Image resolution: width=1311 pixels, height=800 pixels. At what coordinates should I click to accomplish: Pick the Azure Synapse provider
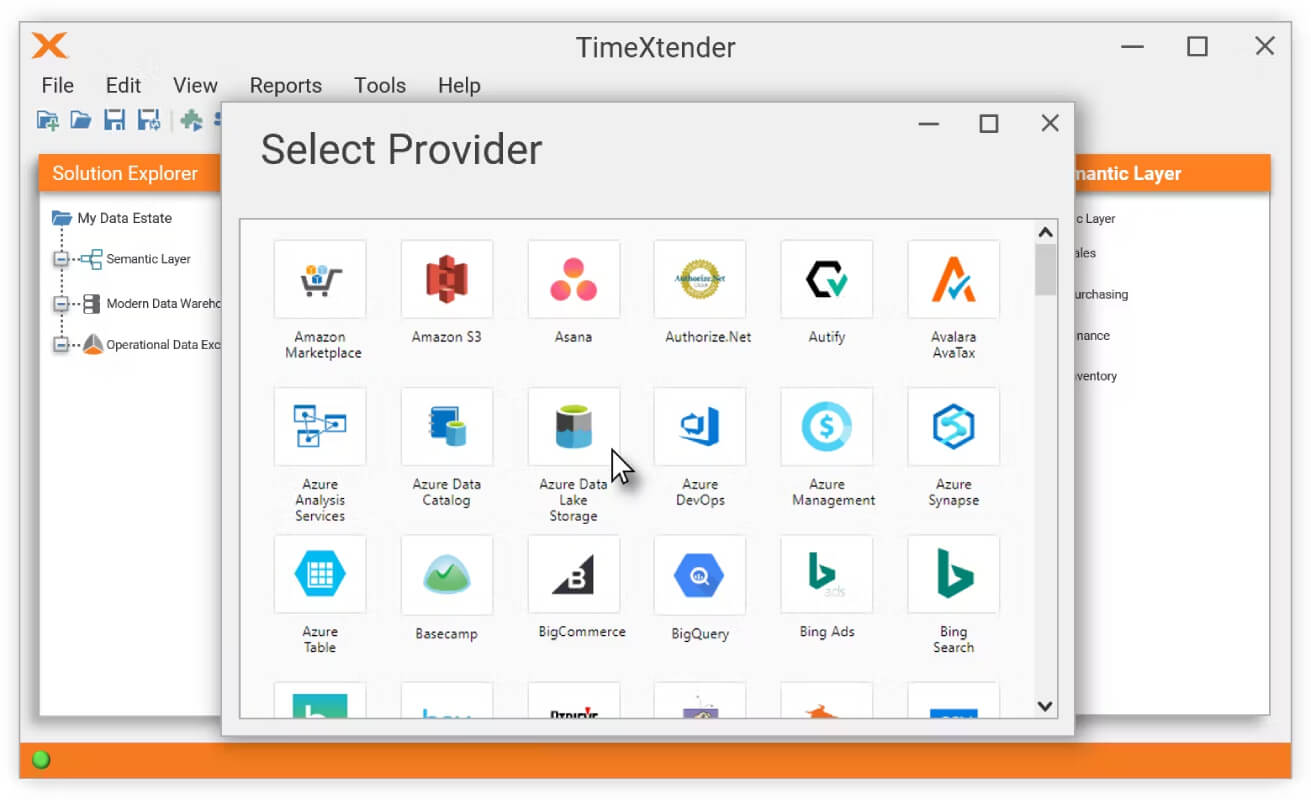click(954, 427)
